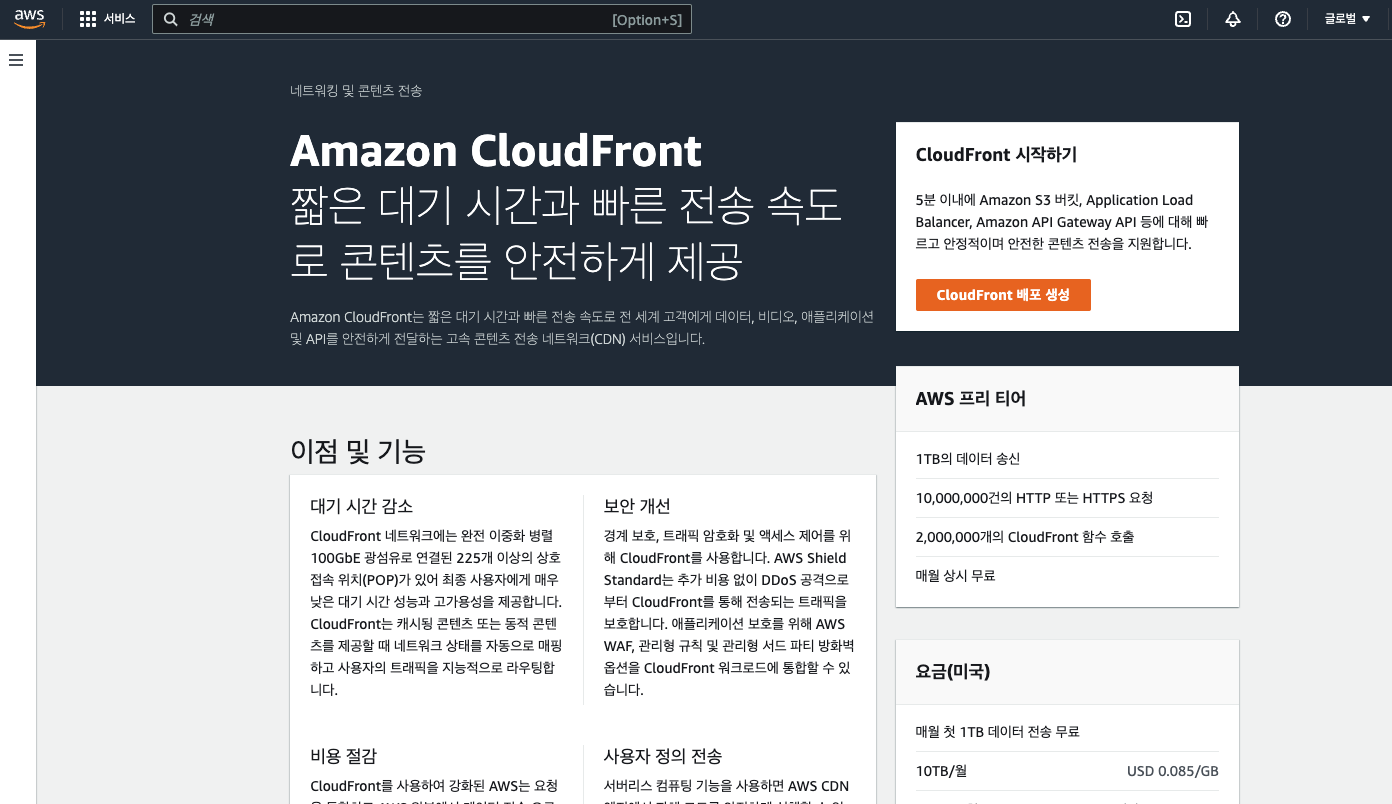
Task: Click the 요금(미국) panel heading
Action: (x=953, y=672)
